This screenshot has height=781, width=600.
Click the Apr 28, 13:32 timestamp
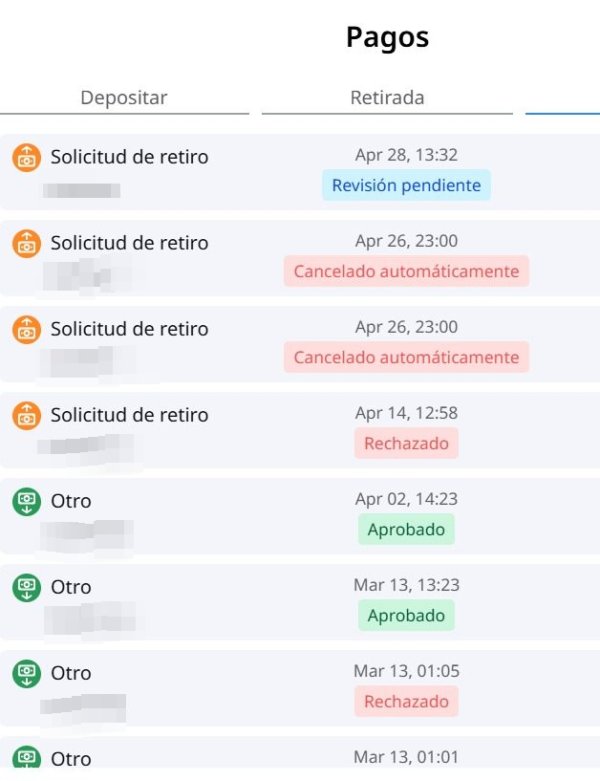pos(406,155)
